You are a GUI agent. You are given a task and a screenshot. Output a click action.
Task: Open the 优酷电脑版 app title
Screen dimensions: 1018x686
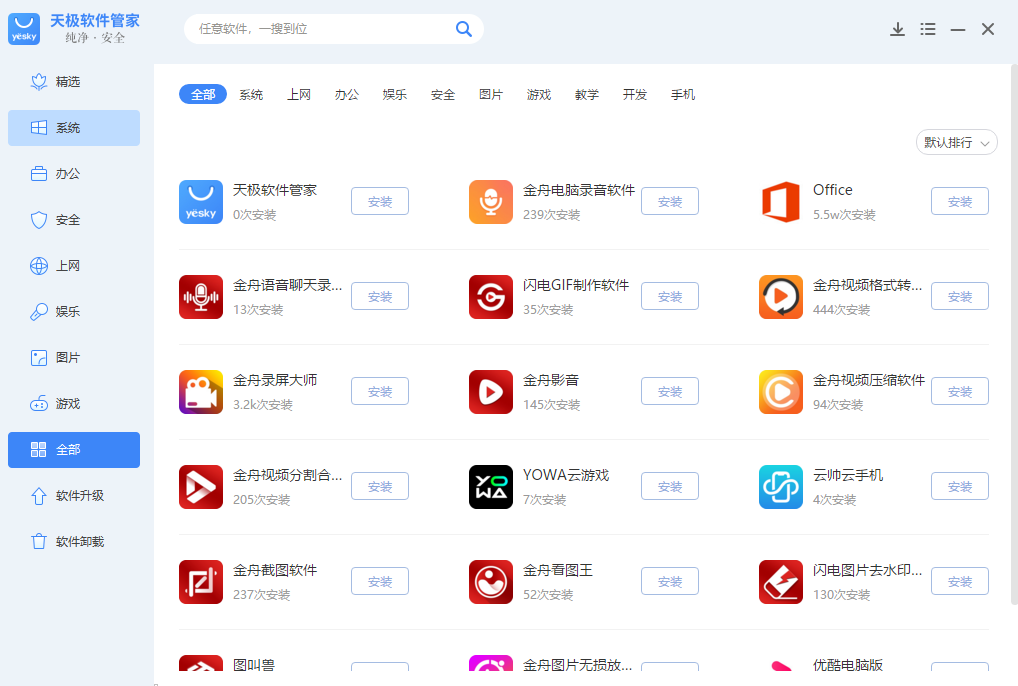point(848,665)
